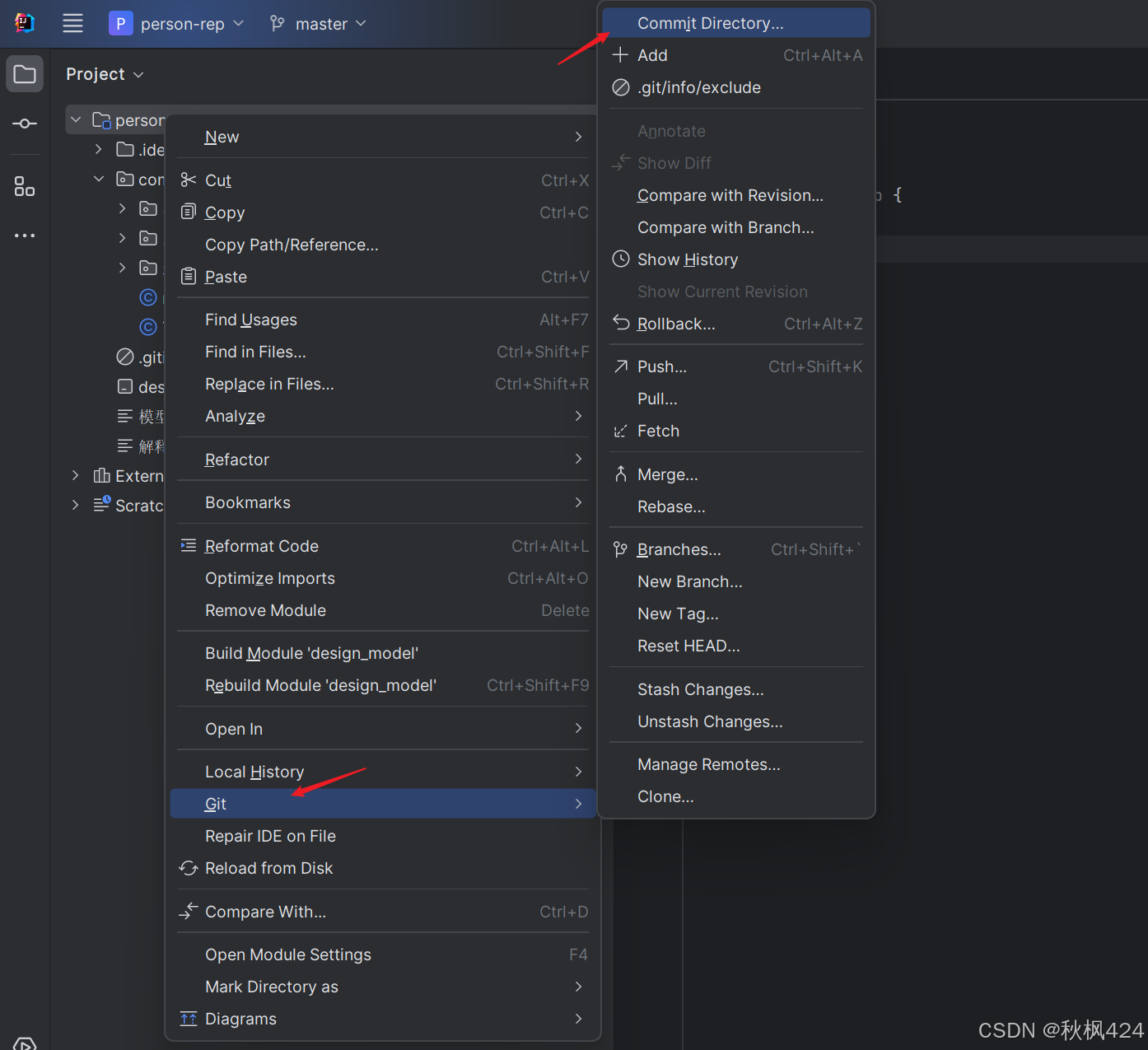Screen dimensions: 1148x1050
Task: Select Find in Files from the context menu
Action: 255,351
